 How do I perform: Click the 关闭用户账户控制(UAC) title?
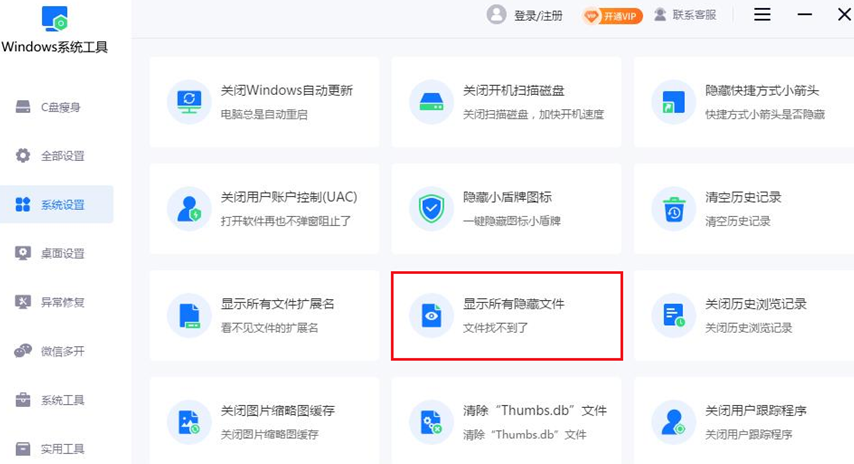289,197
